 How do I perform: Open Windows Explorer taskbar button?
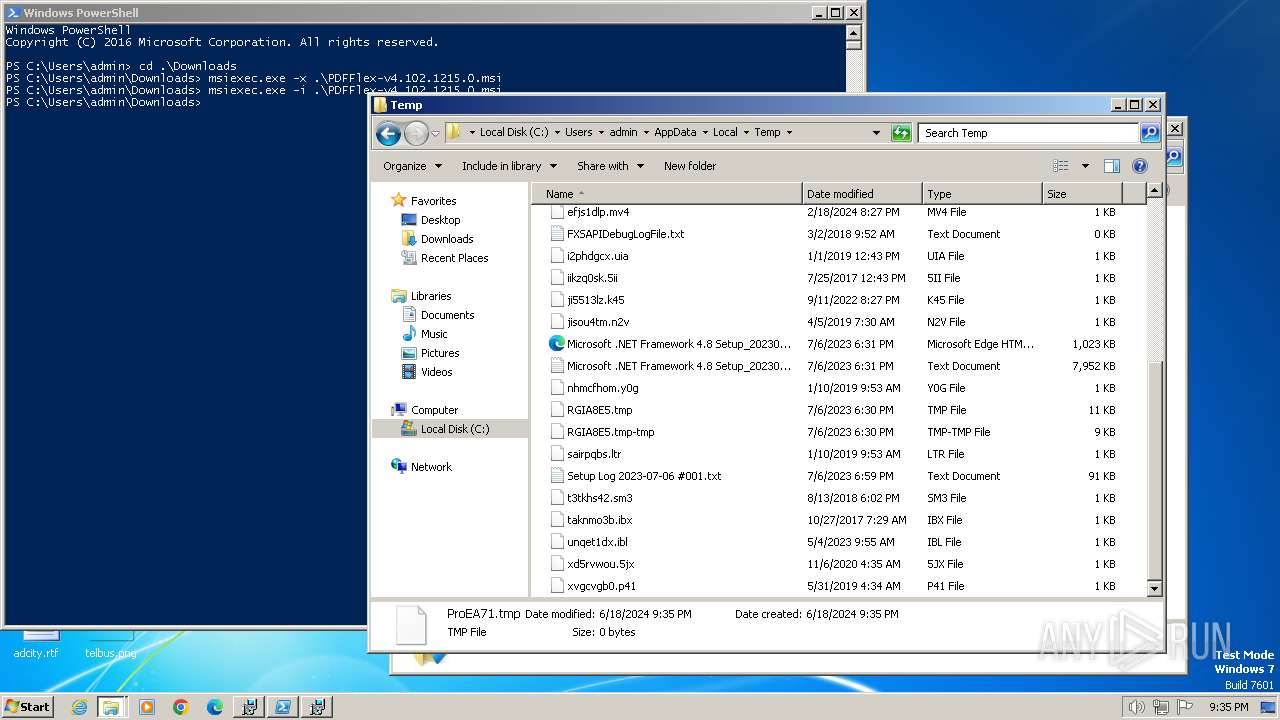(111, 707)
